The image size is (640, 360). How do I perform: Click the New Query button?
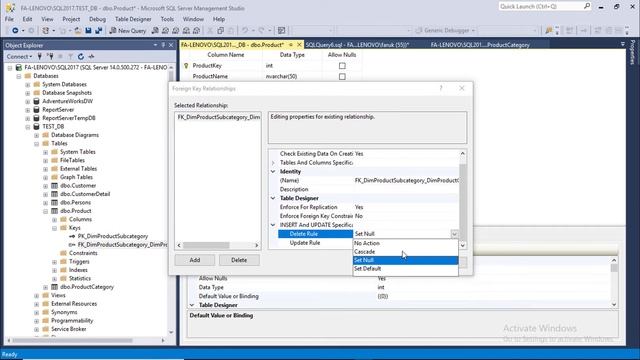128,31
